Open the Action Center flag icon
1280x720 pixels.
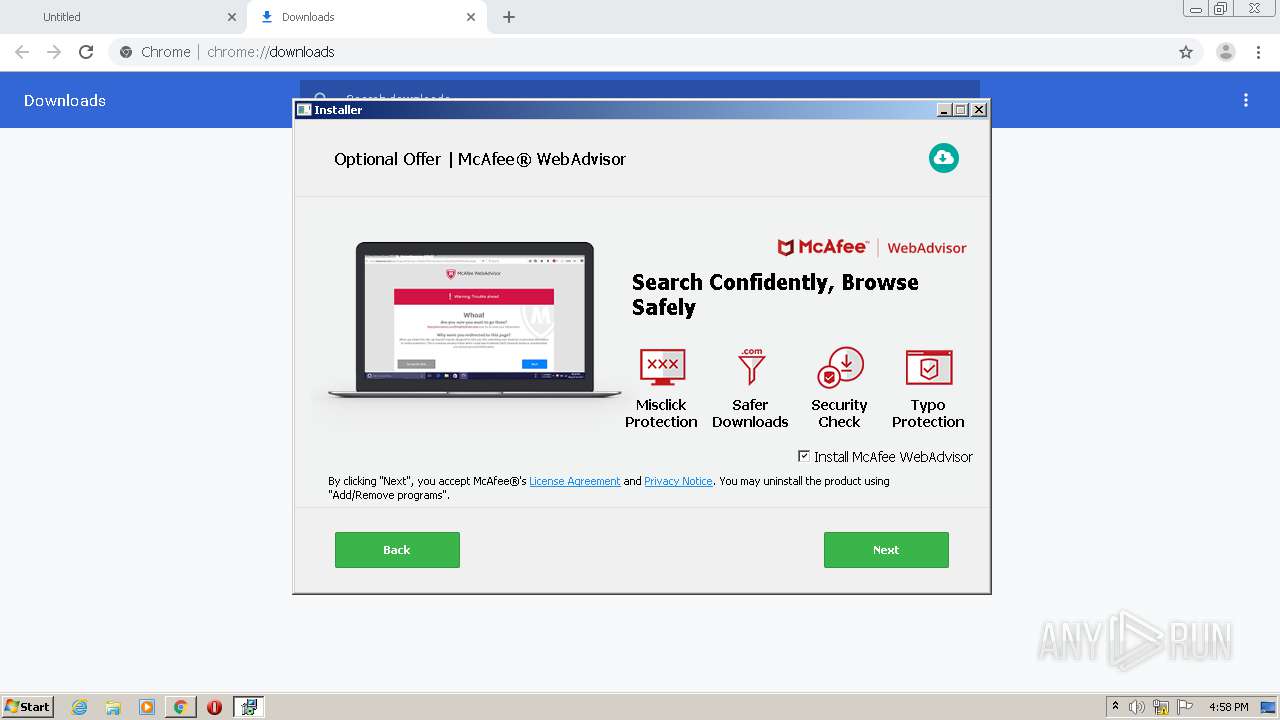click(x=1186, y=707)
